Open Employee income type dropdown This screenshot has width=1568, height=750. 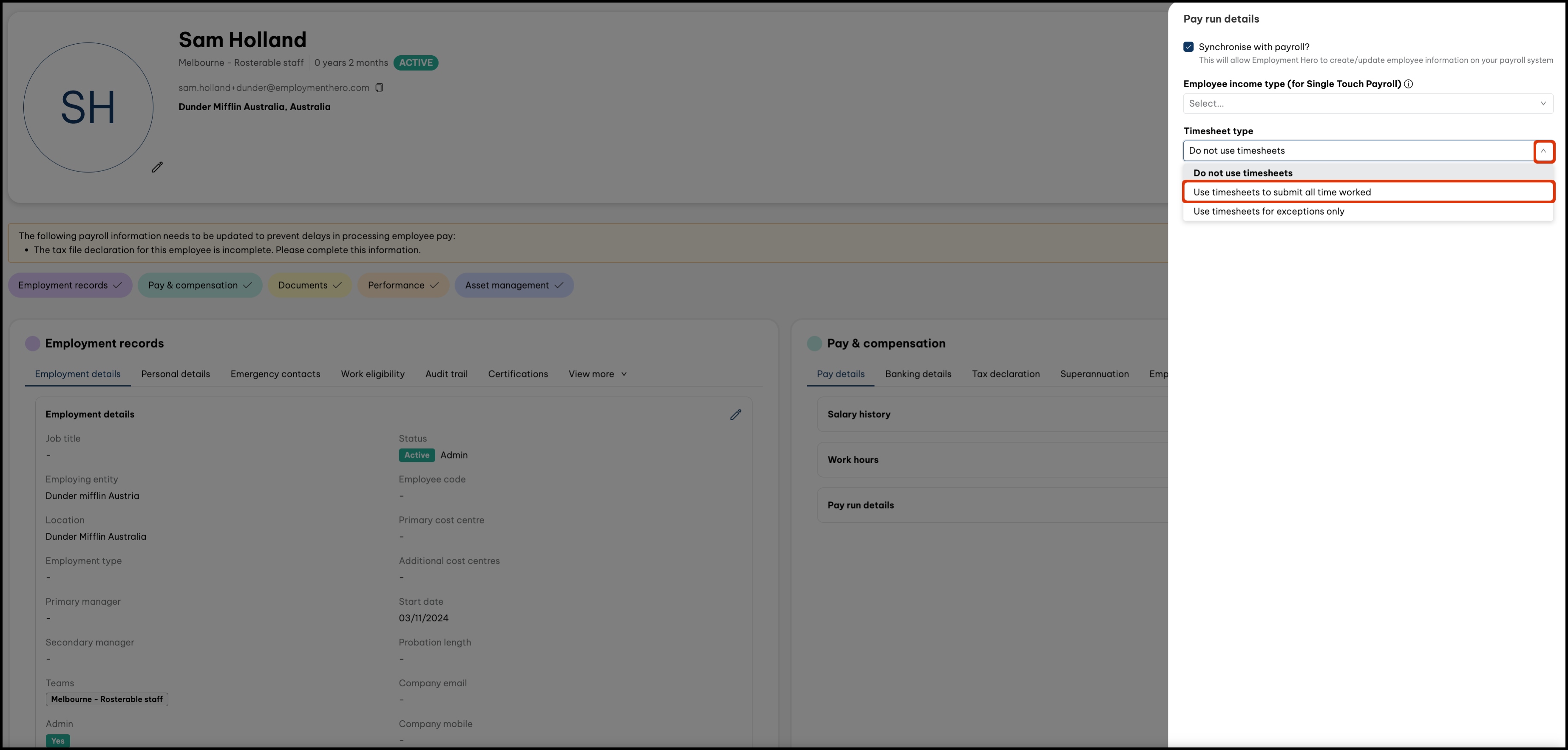click(x=1367, y=104)
